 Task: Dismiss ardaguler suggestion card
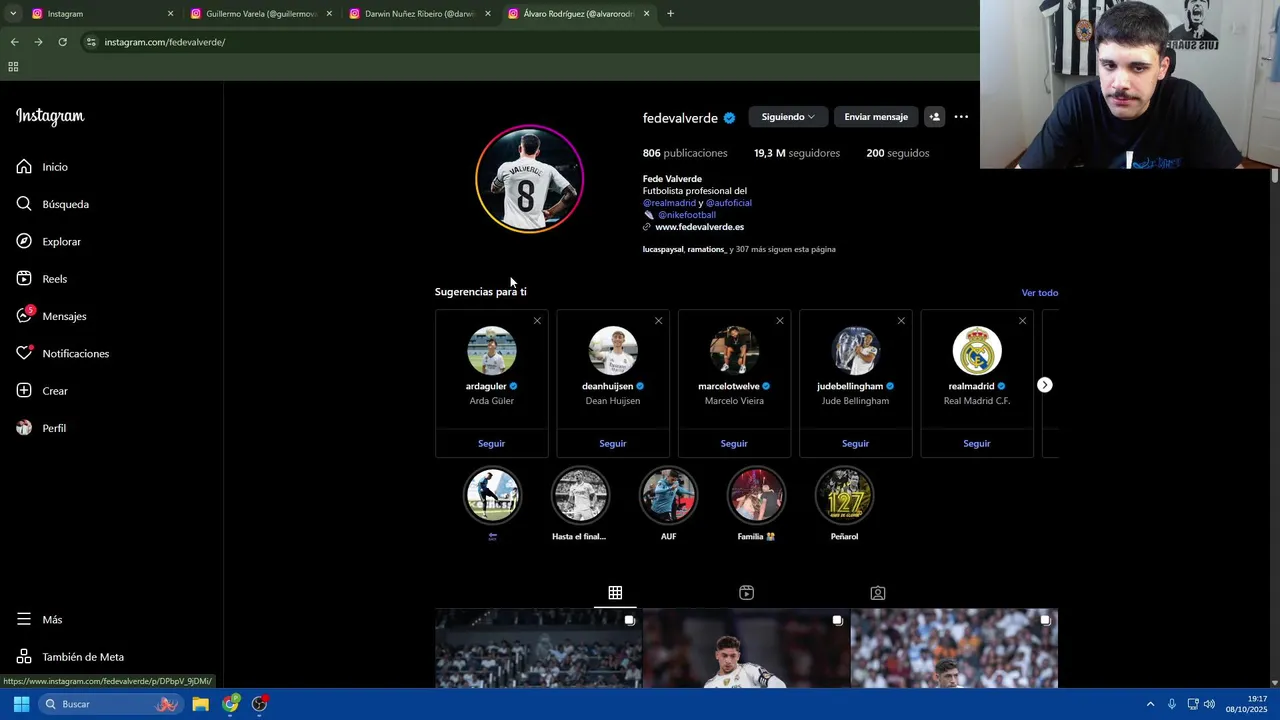click(537, 321)
